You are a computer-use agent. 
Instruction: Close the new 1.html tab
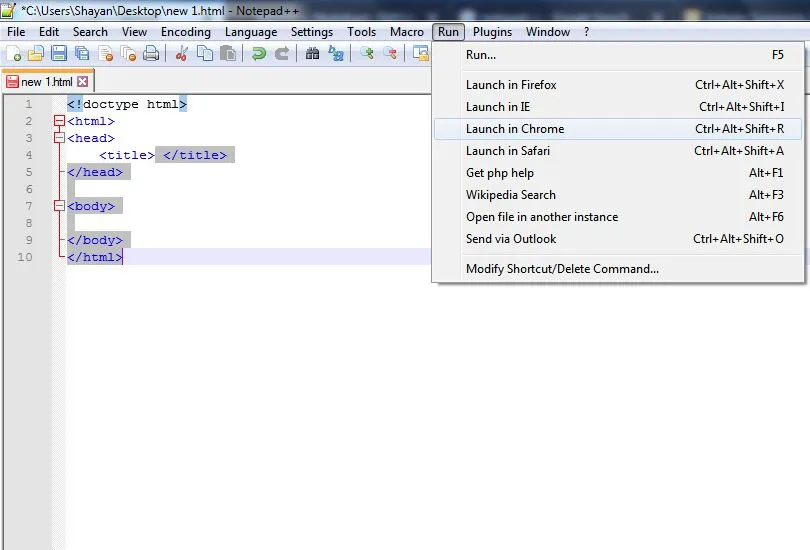click(x=83, y=82)
